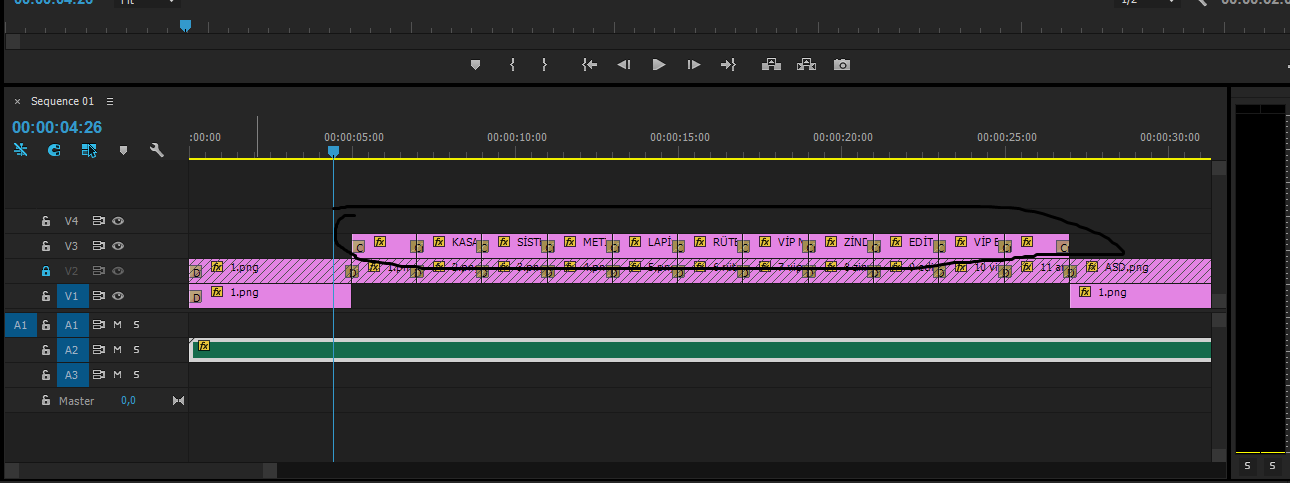Hide track V4 using the eye icon

118,221
